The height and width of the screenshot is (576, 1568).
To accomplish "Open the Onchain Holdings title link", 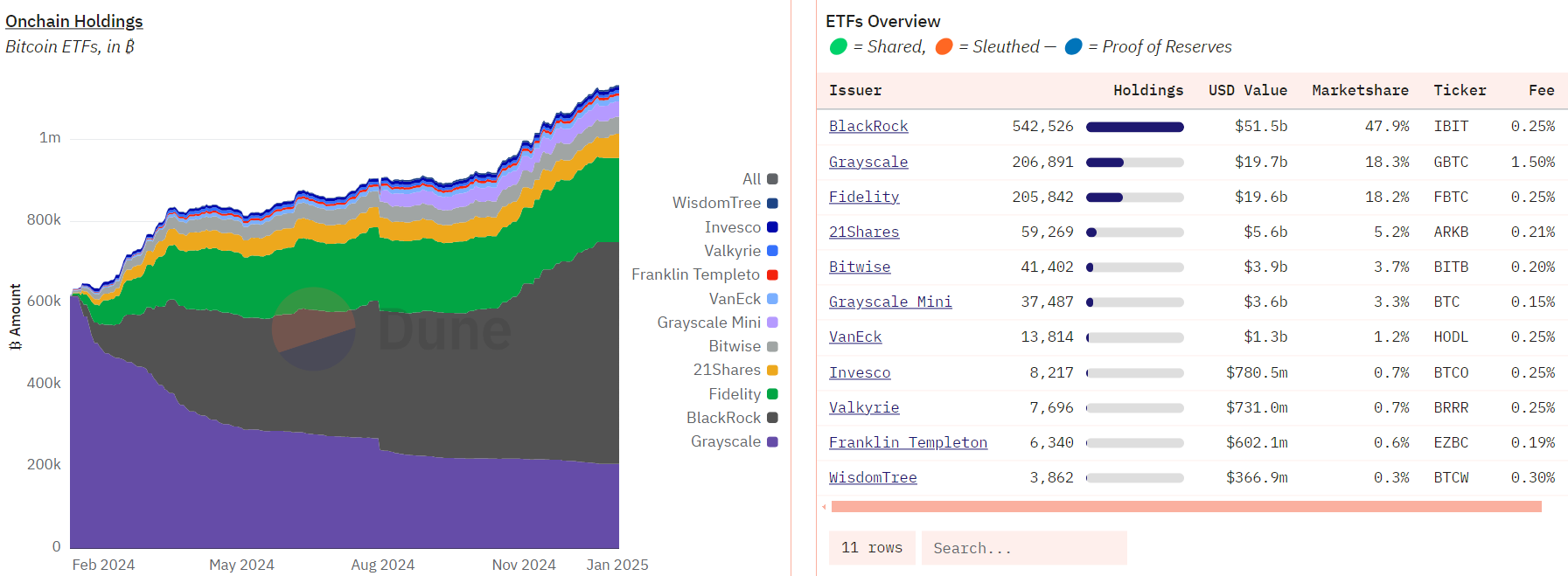I will pyautogui.click(x=74, y=21).
